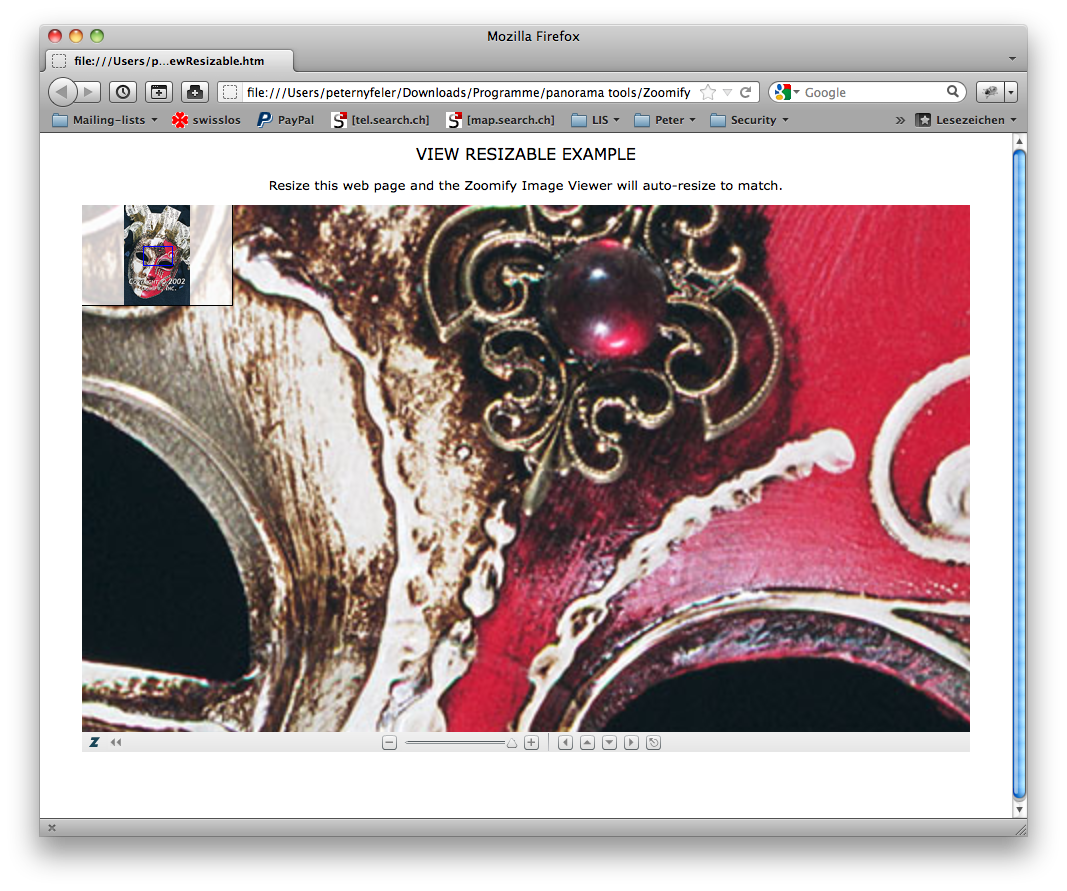Click the Zoomify logo in viewer toolbar

[x=94, y=743]
